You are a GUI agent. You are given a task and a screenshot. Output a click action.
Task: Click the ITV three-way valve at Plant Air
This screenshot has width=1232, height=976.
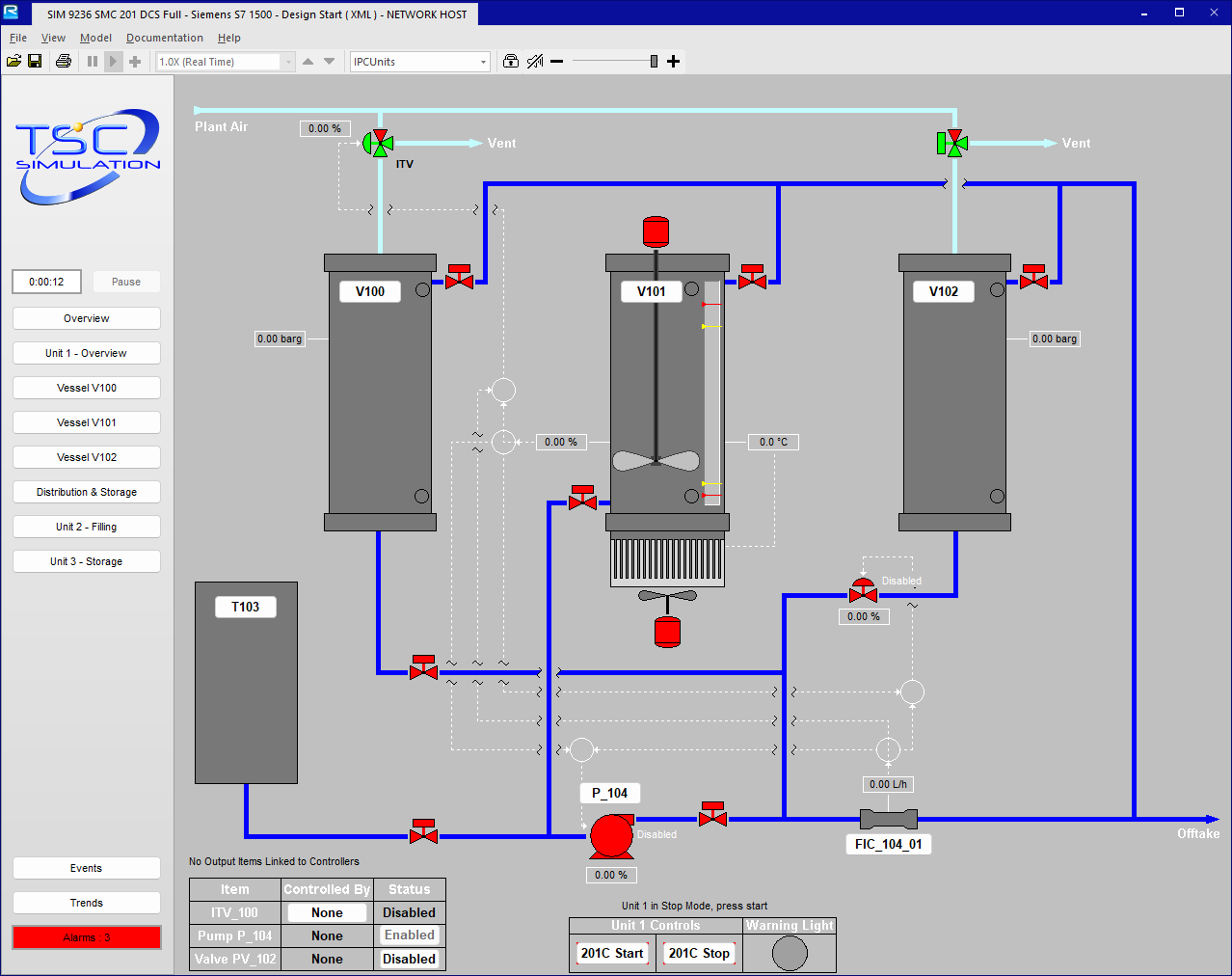tap(379, 143)
